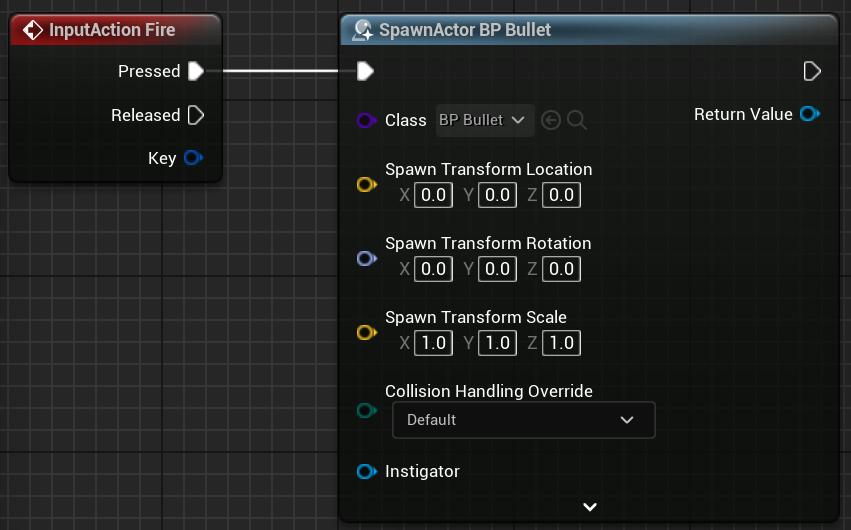Click the Instigator input pin

point(366,471)
